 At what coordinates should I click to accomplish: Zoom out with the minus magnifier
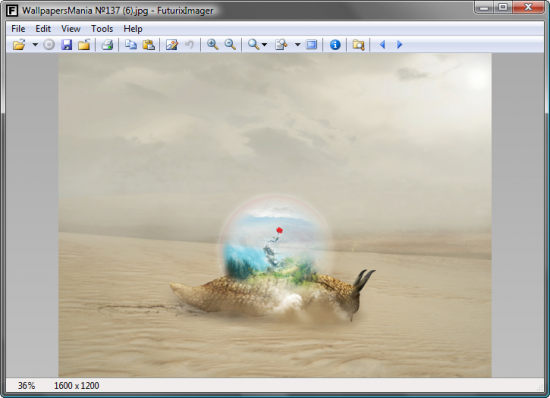click(230, 45)
